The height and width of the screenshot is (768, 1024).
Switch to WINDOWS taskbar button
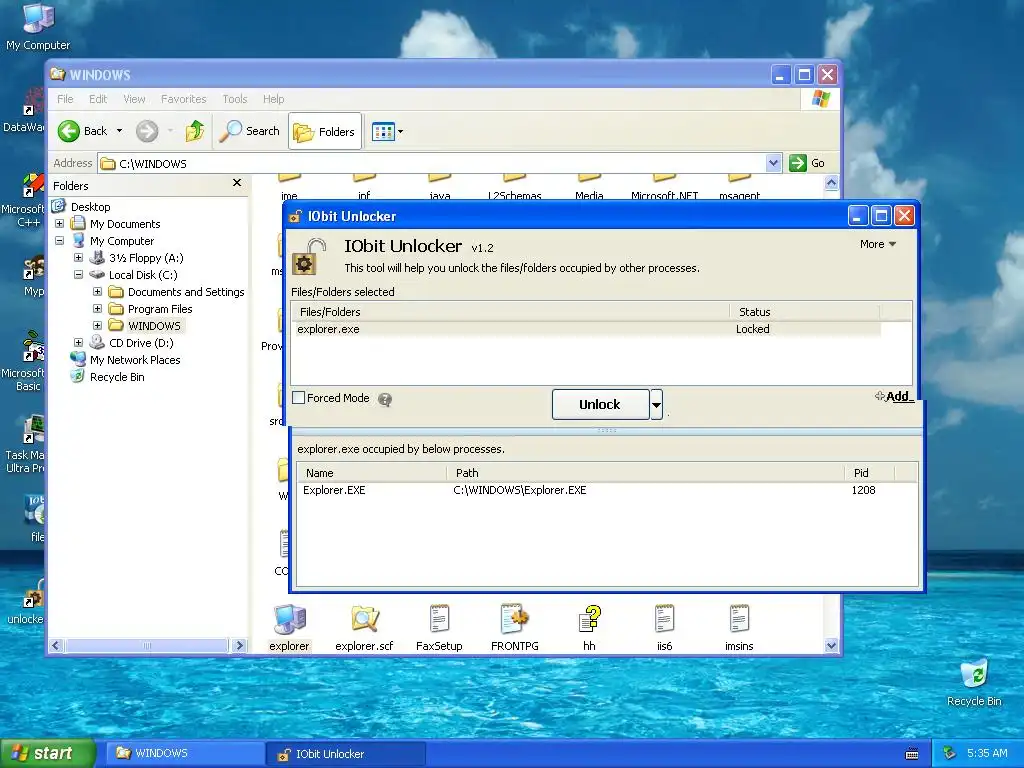click(x=185, y=754)
